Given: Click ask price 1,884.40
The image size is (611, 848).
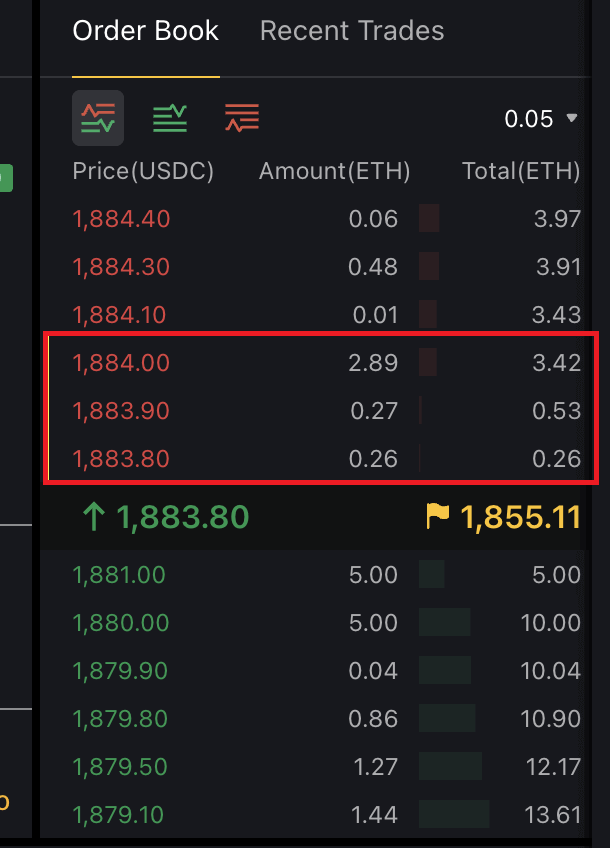Looking at the screenshot, I should 121,219.
